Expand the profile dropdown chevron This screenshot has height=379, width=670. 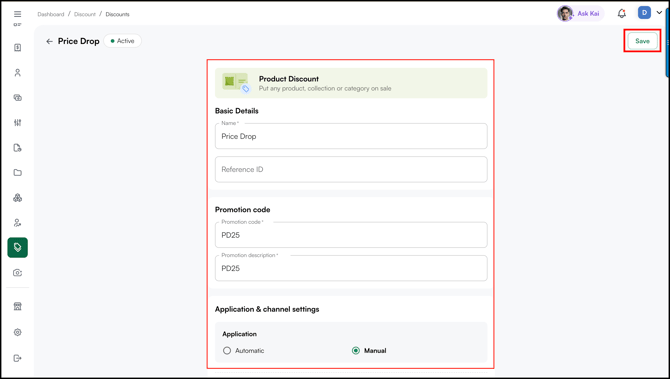tap(659, 13)
